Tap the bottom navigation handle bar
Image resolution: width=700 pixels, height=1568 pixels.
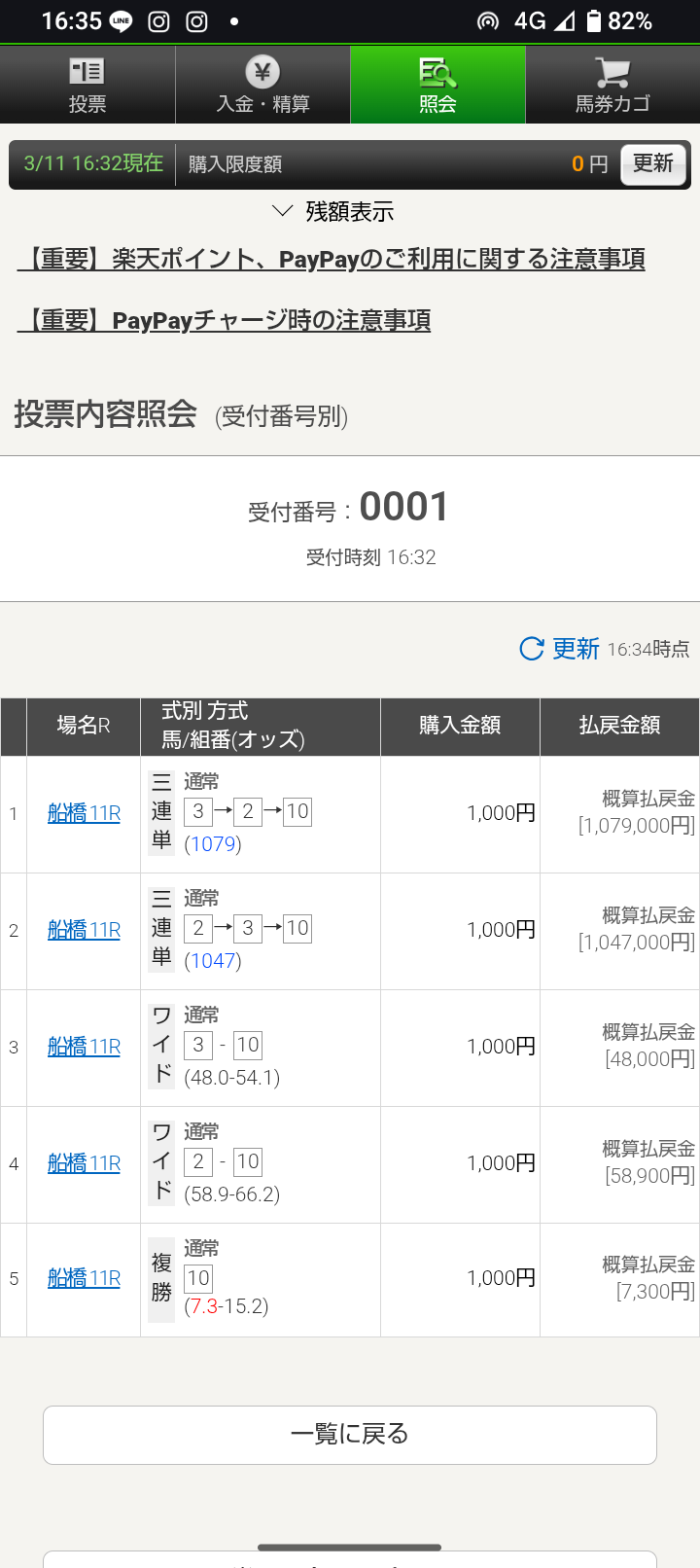pyautogui.click(x=350, y=1547)
